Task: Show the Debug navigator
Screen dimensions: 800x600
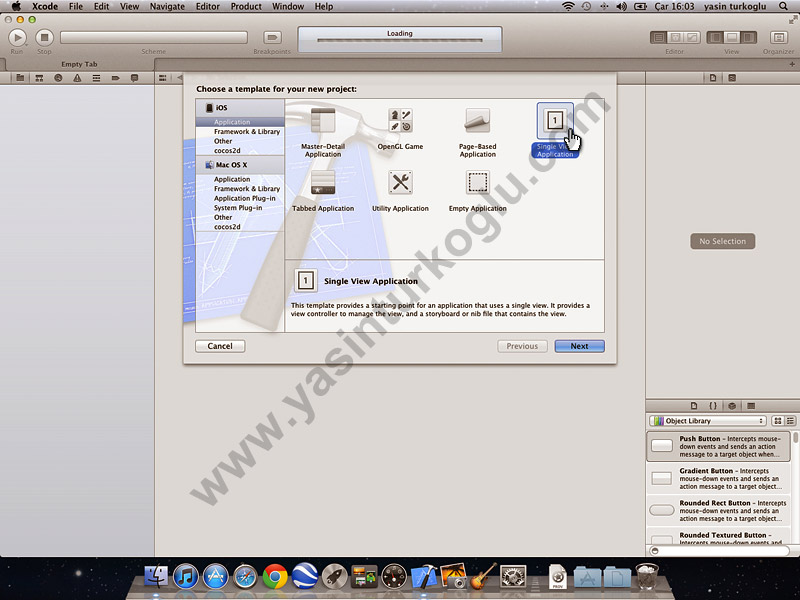Action: pyautogui.click(x=96, y=78)
